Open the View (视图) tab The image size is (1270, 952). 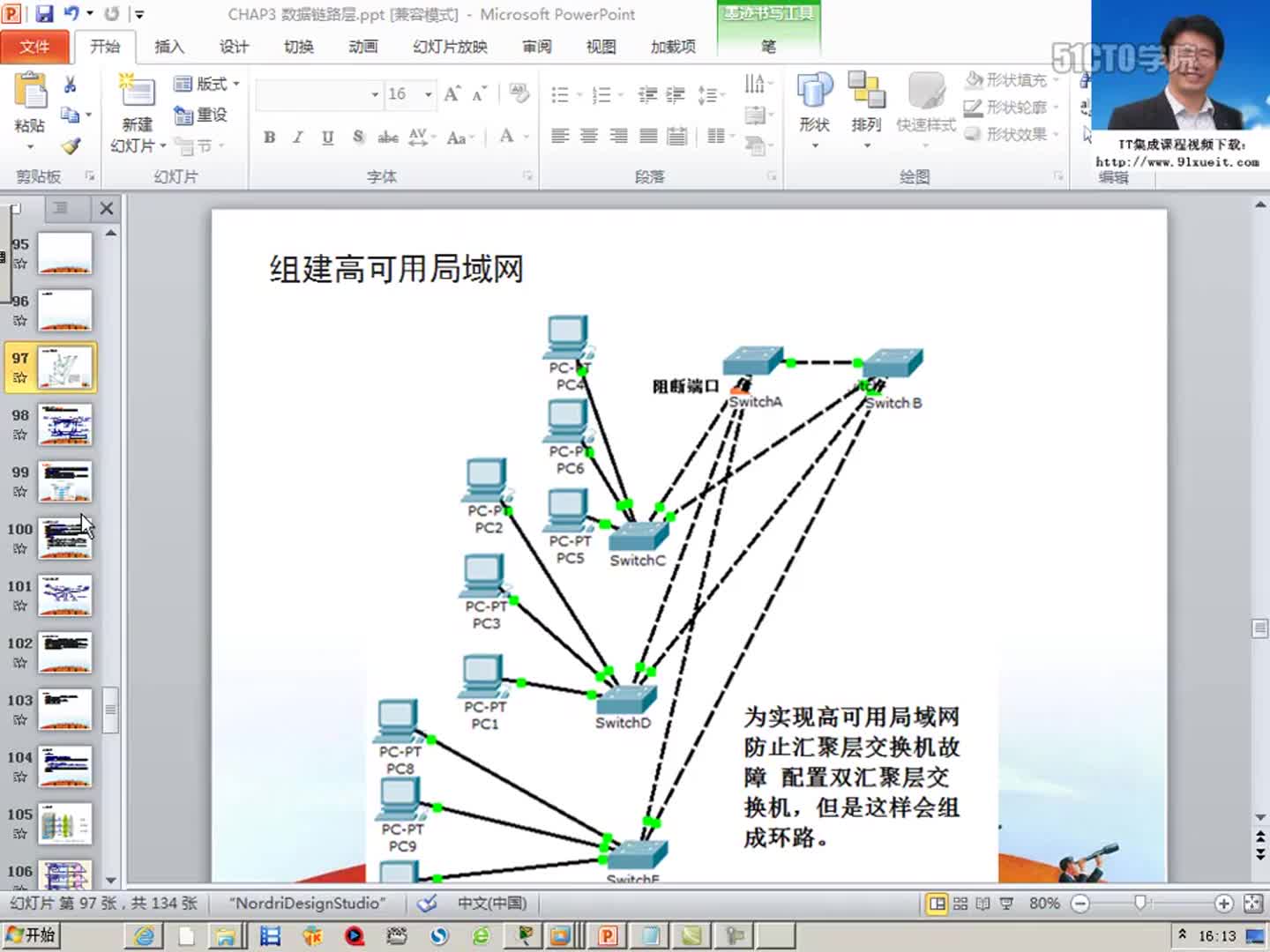click(601, 47)
